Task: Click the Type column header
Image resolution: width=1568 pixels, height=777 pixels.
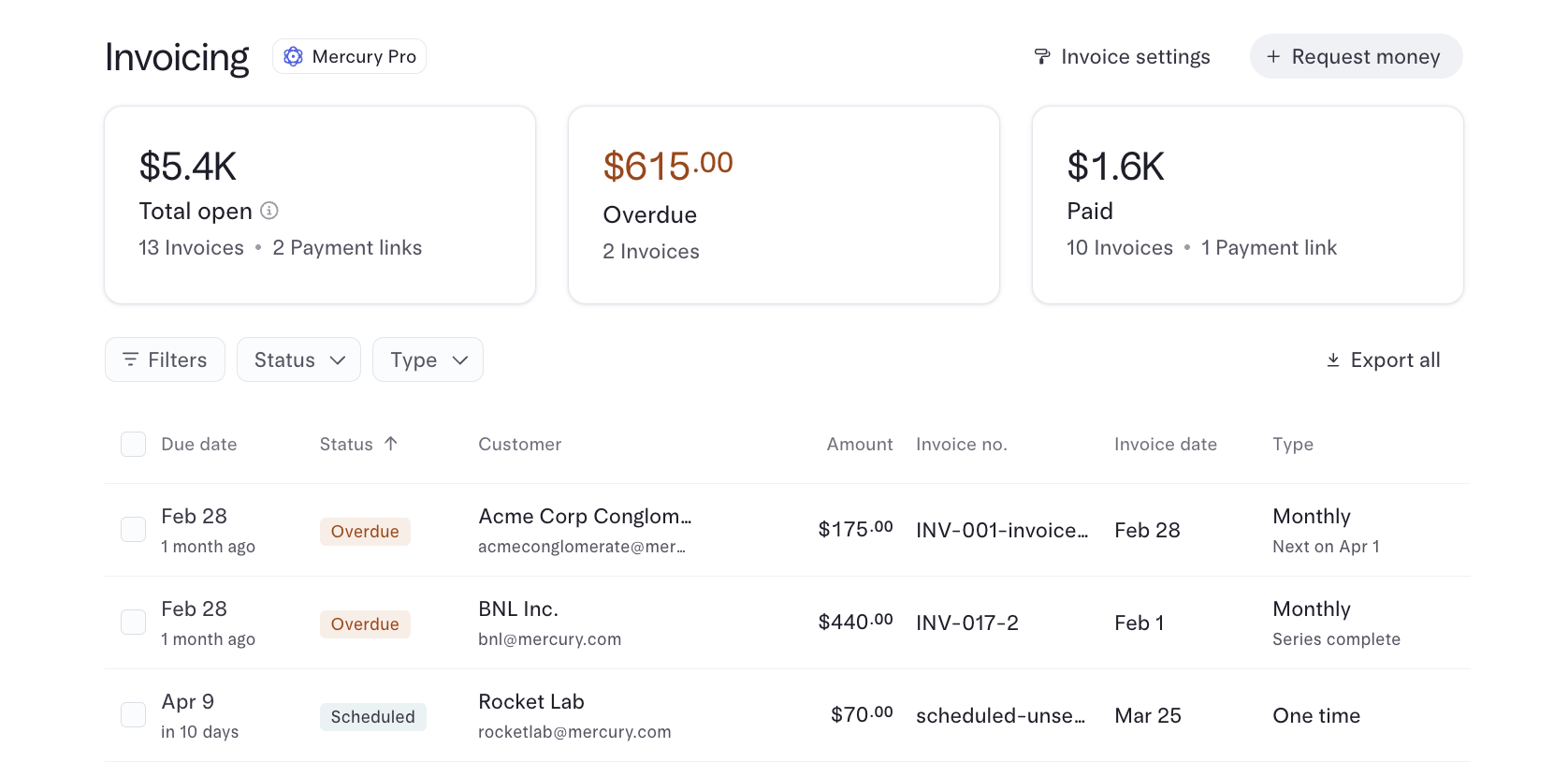Action: (1293, 445)
